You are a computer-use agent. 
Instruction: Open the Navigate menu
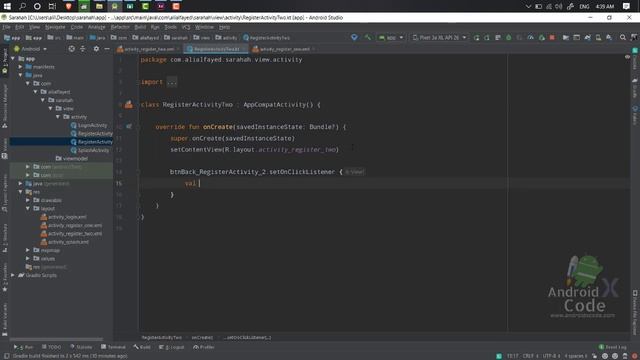55,27
